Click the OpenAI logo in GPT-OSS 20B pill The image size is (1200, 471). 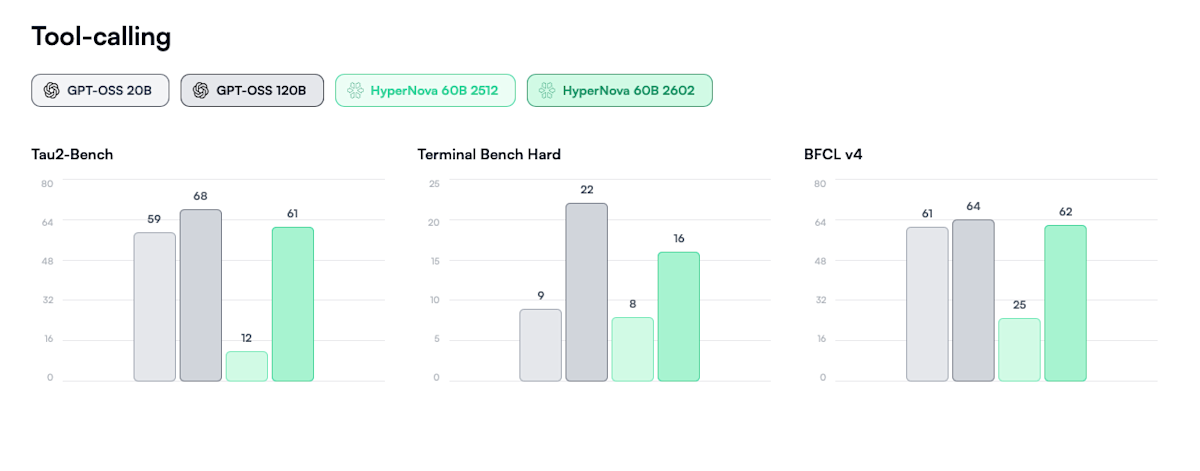pyautogui.click(x=52, y=90)
